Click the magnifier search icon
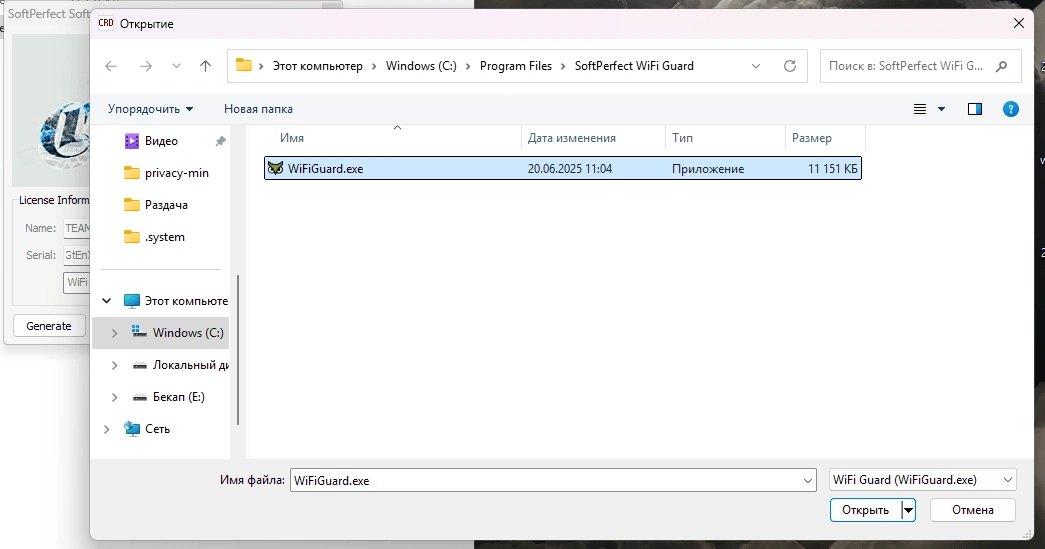The width and height of the screenshot is (1045, 549). [1001, 66]
